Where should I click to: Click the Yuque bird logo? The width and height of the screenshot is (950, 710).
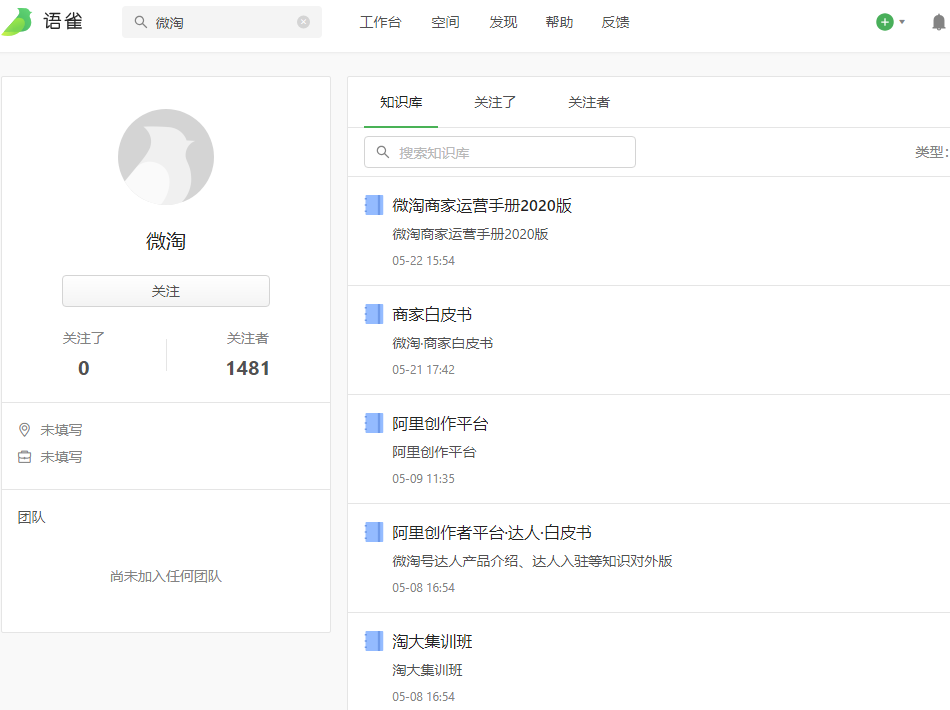coord(17,22)
